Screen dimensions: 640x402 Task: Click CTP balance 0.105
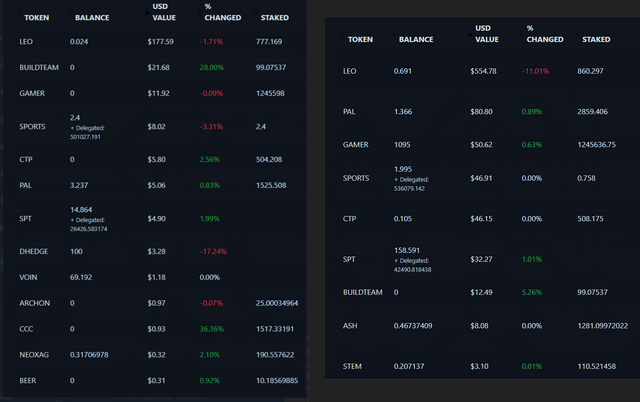(402, 219)
